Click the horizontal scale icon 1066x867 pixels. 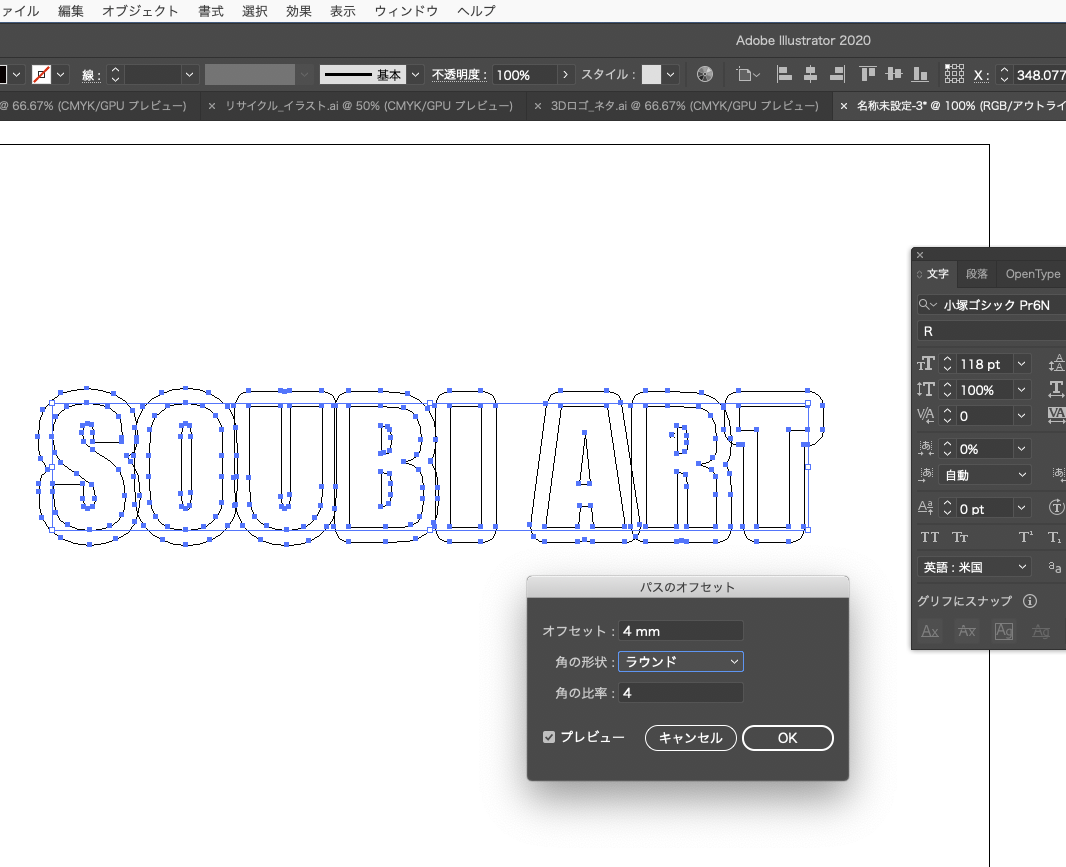(x=1056, y=390)
